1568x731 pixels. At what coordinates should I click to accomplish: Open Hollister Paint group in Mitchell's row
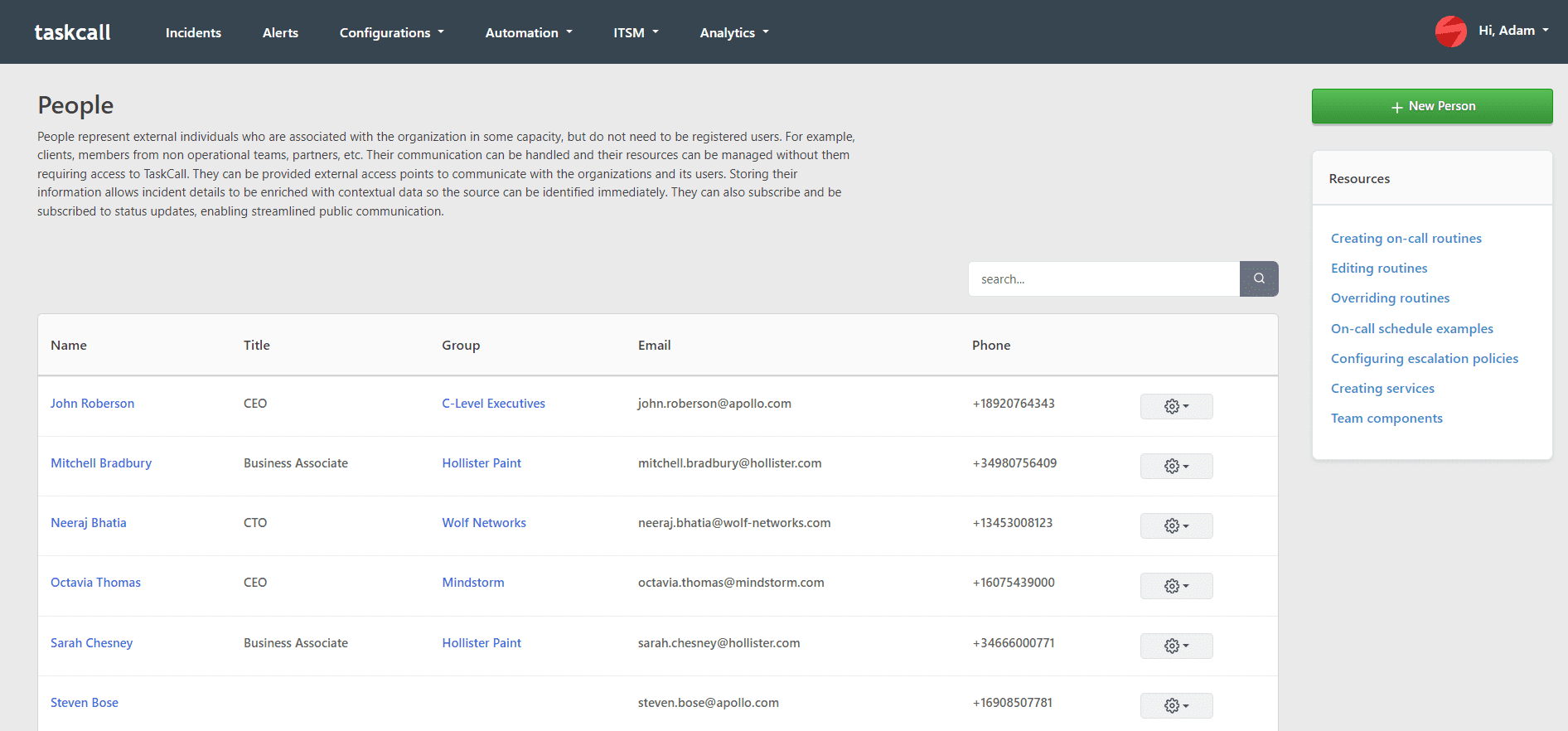(482, 463)
